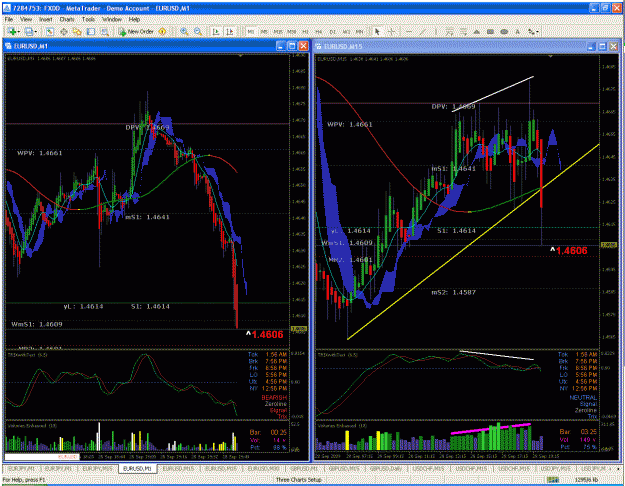
Task: Select the horizontal line drawing tool
Action: (x=409, y=31)
